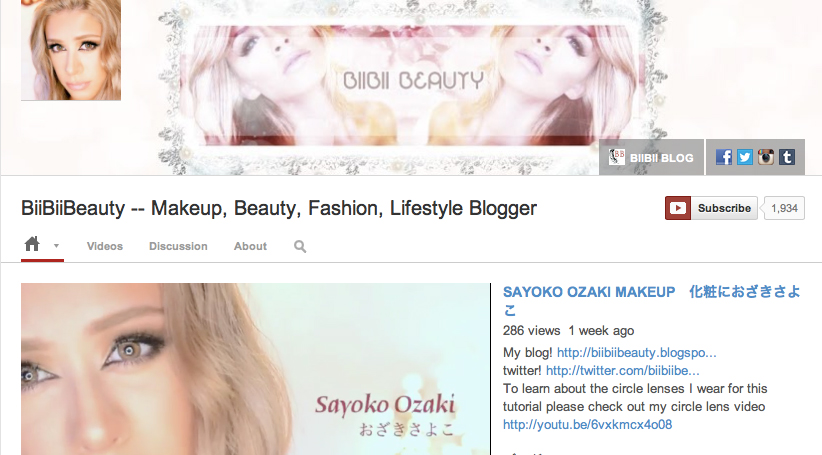Screen dimensions: 822x455
Task: Click the circle lenses description text
Action: (x=635, y=397)
